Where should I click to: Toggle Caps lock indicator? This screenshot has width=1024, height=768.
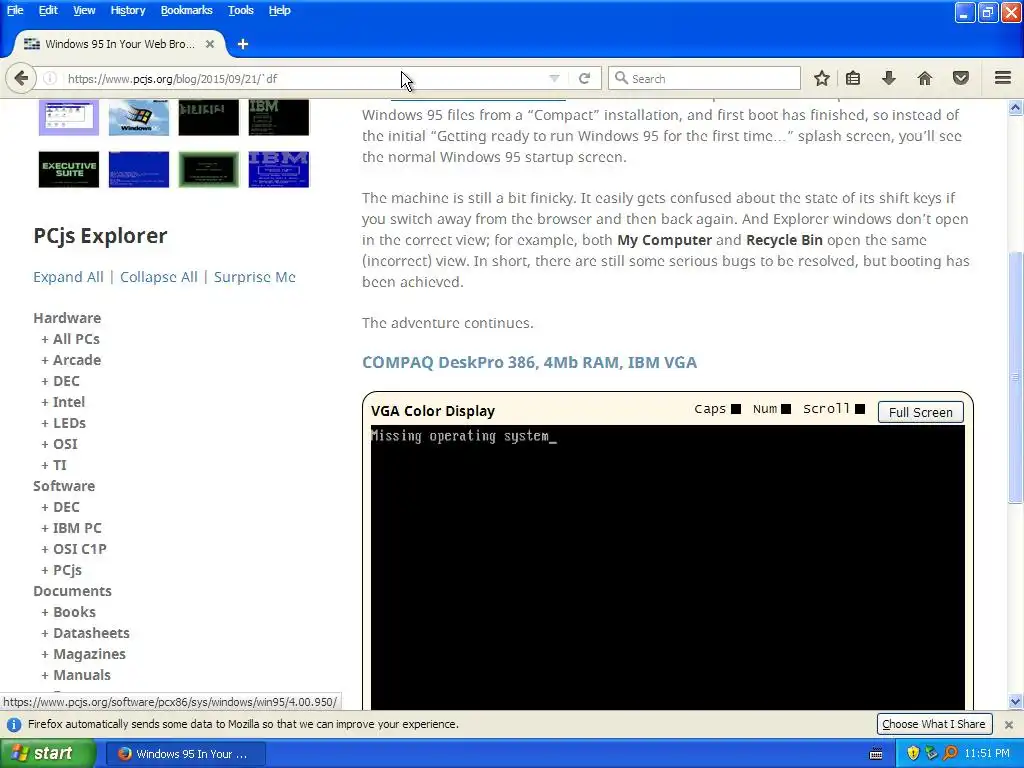coord(735,409)
